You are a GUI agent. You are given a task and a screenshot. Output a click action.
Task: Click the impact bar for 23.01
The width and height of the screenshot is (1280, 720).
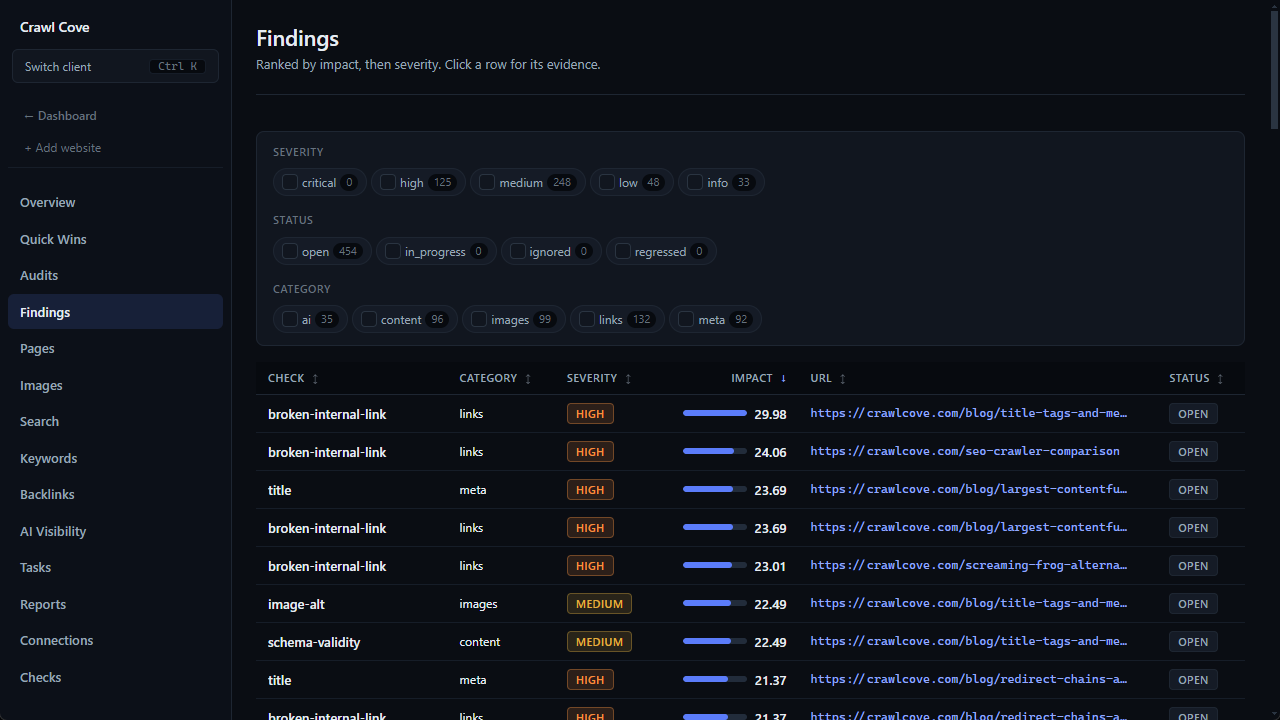coord(715,566)
